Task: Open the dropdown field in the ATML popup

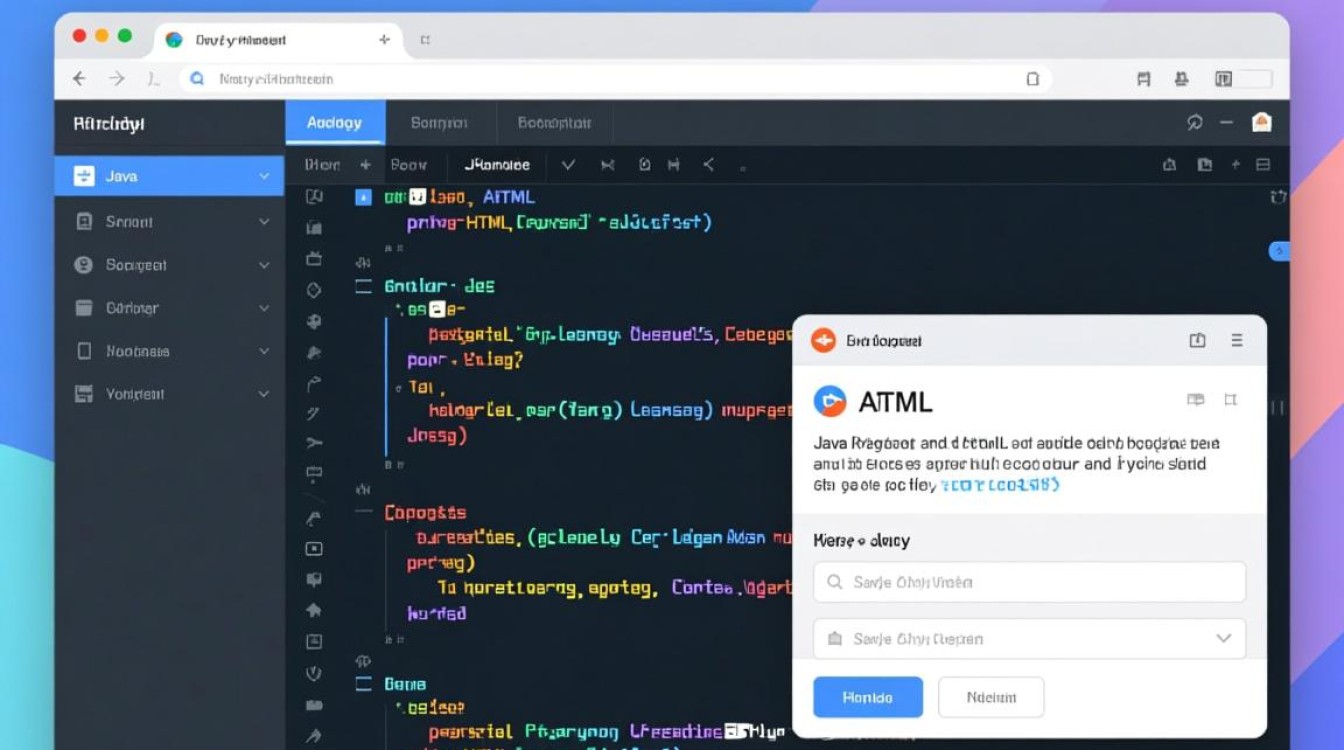Action: click(x=1029, y=638)
